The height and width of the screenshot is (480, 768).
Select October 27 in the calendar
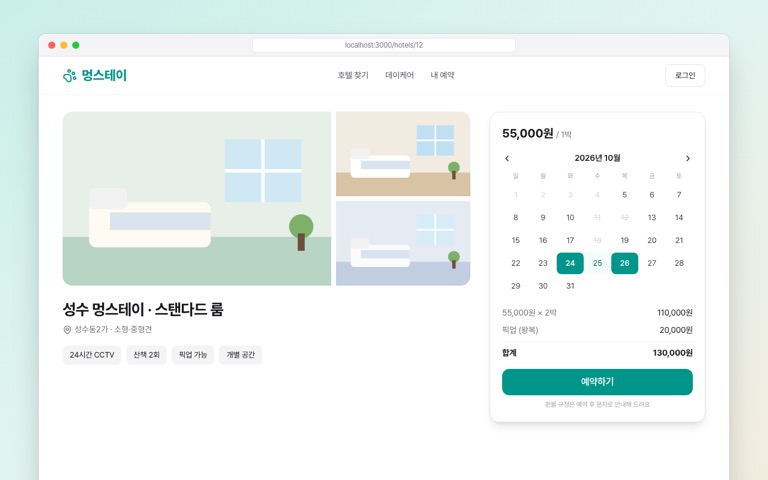click(x=651, y=263)
